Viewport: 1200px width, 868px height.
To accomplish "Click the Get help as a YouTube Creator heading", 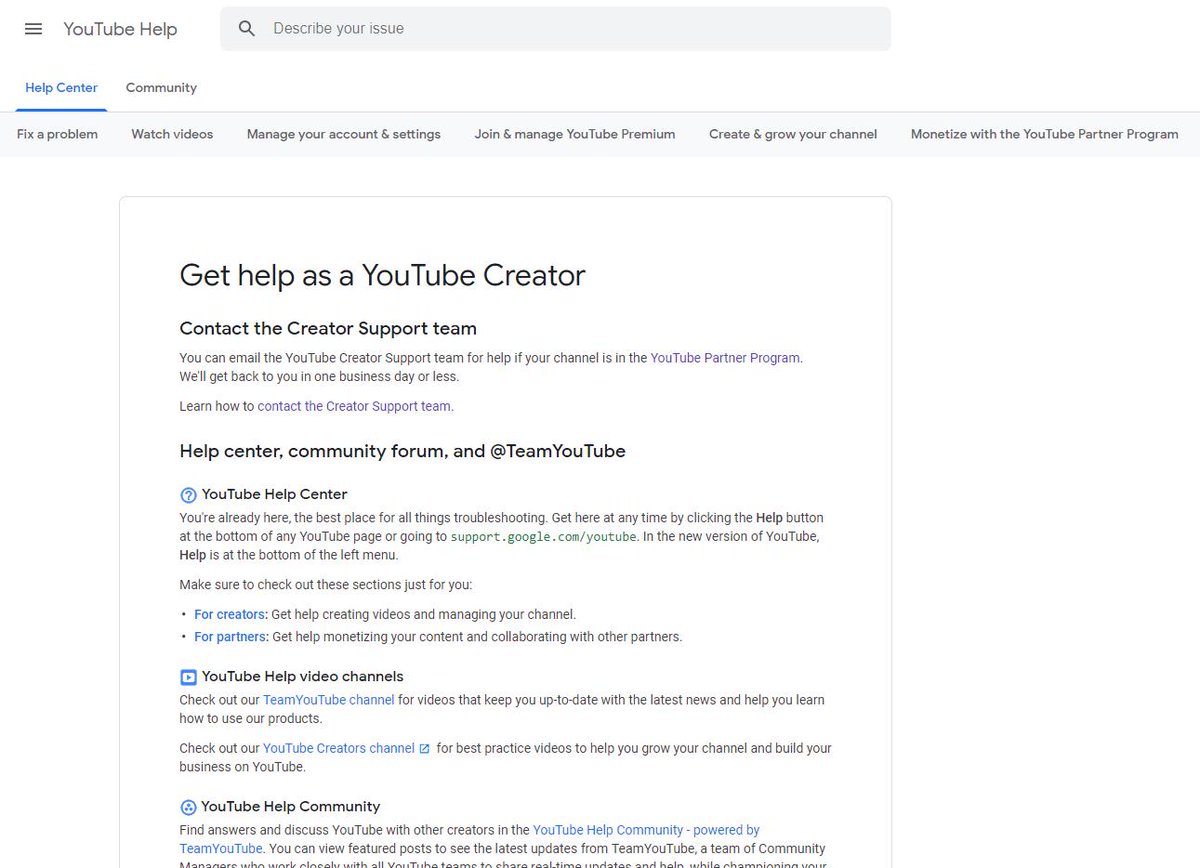I will pyautogui.click(x=382, y=275).
